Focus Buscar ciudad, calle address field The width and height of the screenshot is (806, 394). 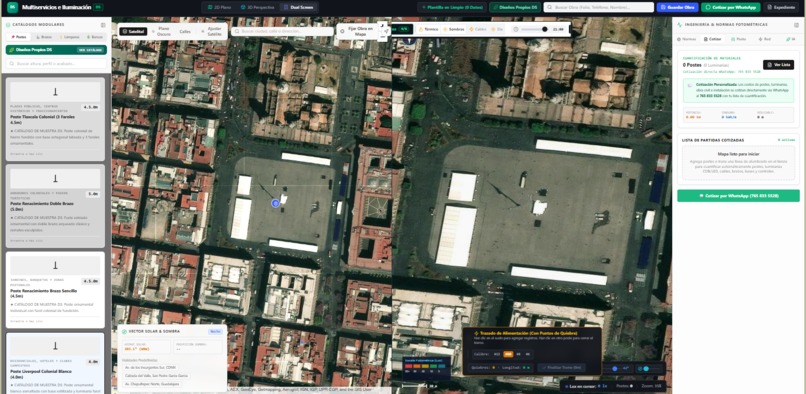pos(282,31)
